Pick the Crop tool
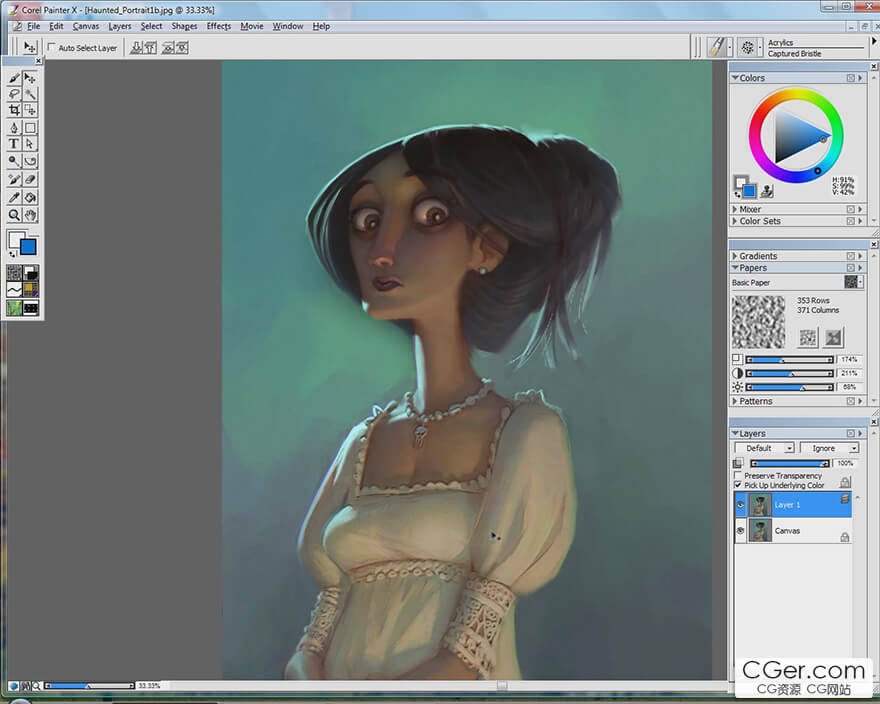Viewport: 880px width, 704px height. point(14,110)
